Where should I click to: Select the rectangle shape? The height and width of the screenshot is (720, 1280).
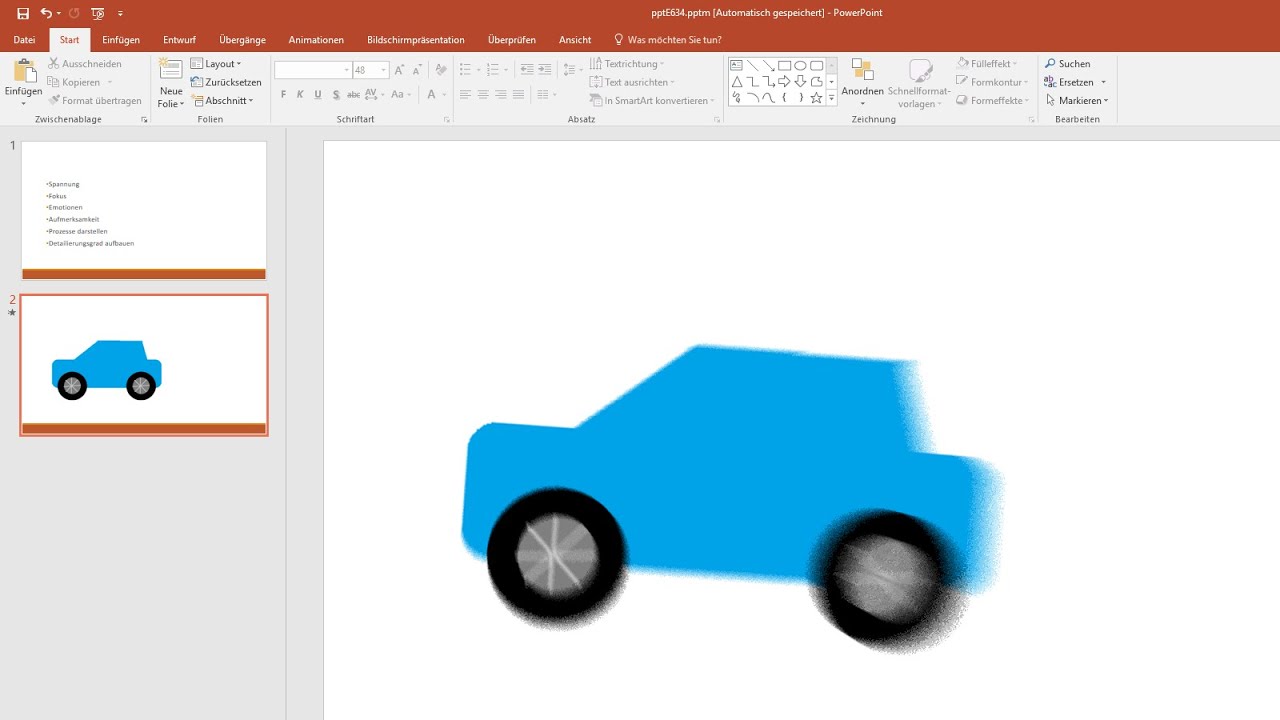(784, 65)
